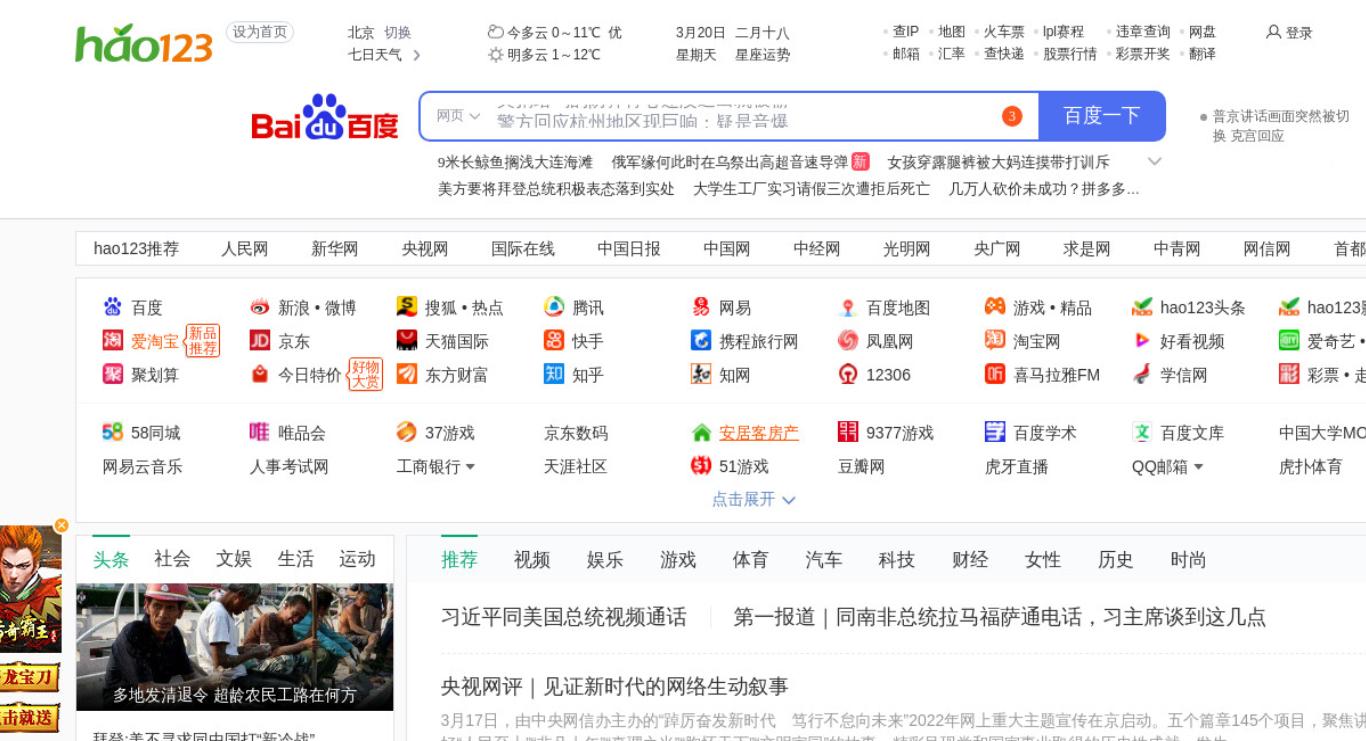Open the 今日特价 icon link
Viewport: 1366px width, 741px height.
tap(260, 375)
